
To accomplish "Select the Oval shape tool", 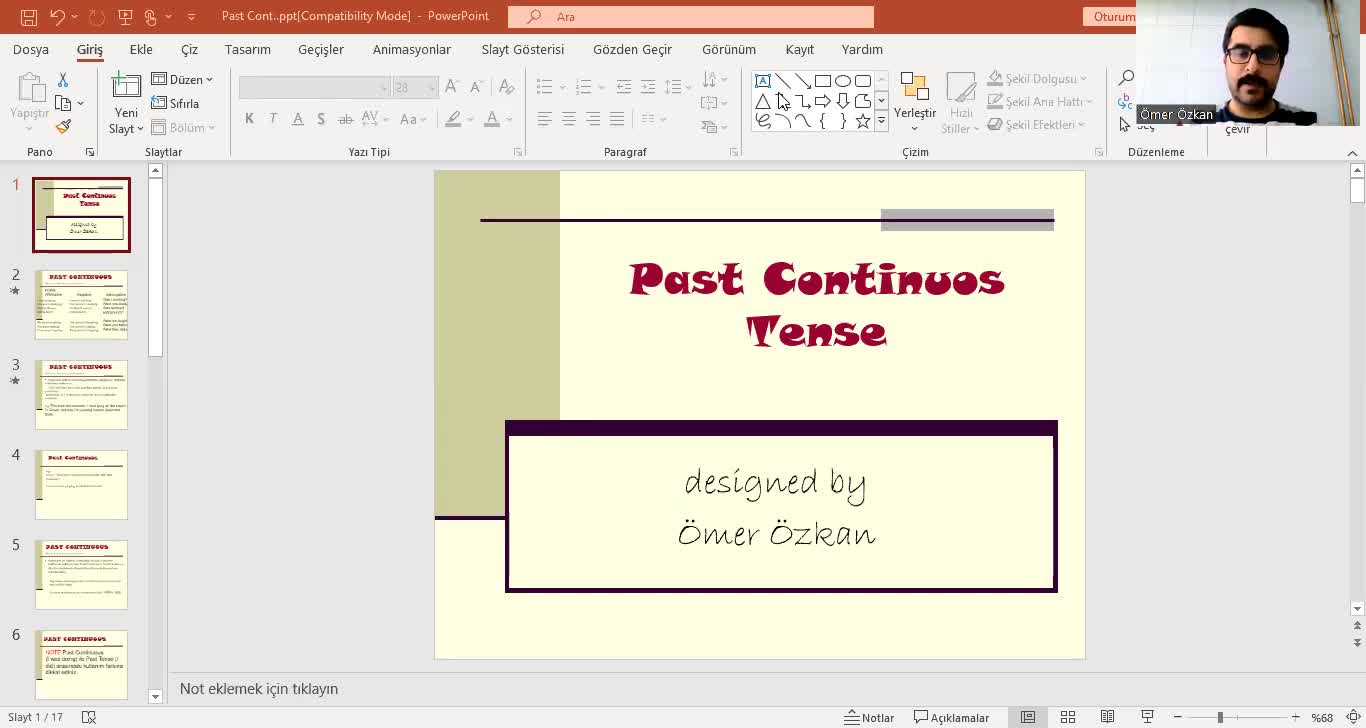I will (x=843, y=81).
